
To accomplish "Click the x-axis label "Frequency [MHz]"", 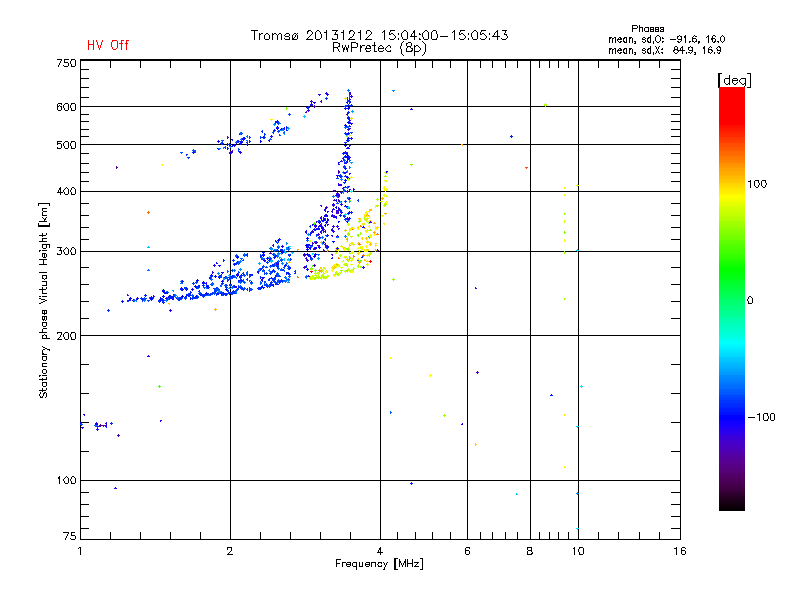I will click(x=379, y=564).
